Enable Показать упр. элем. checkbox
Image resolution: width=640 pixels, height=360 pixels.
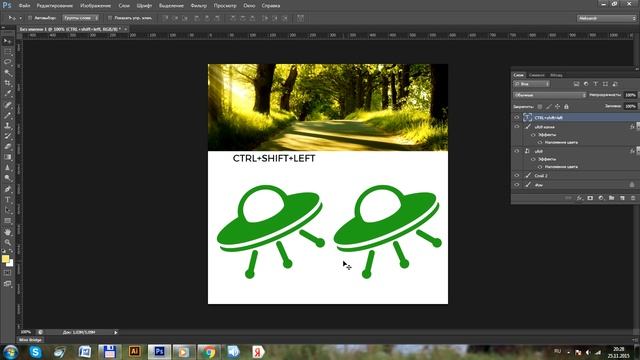[110, 18]
